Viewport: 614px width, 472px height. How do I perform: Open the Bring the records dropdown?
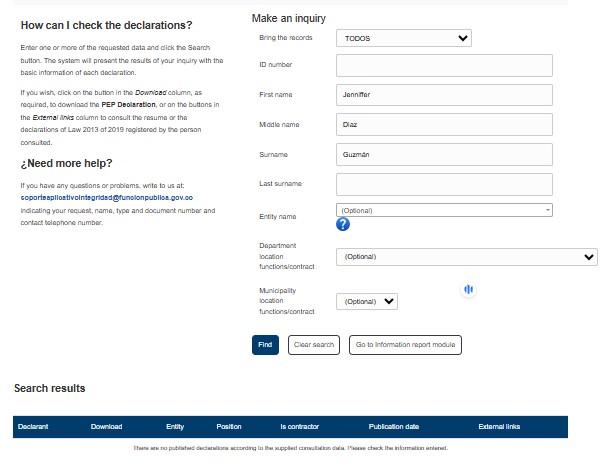tap(403, 38)
